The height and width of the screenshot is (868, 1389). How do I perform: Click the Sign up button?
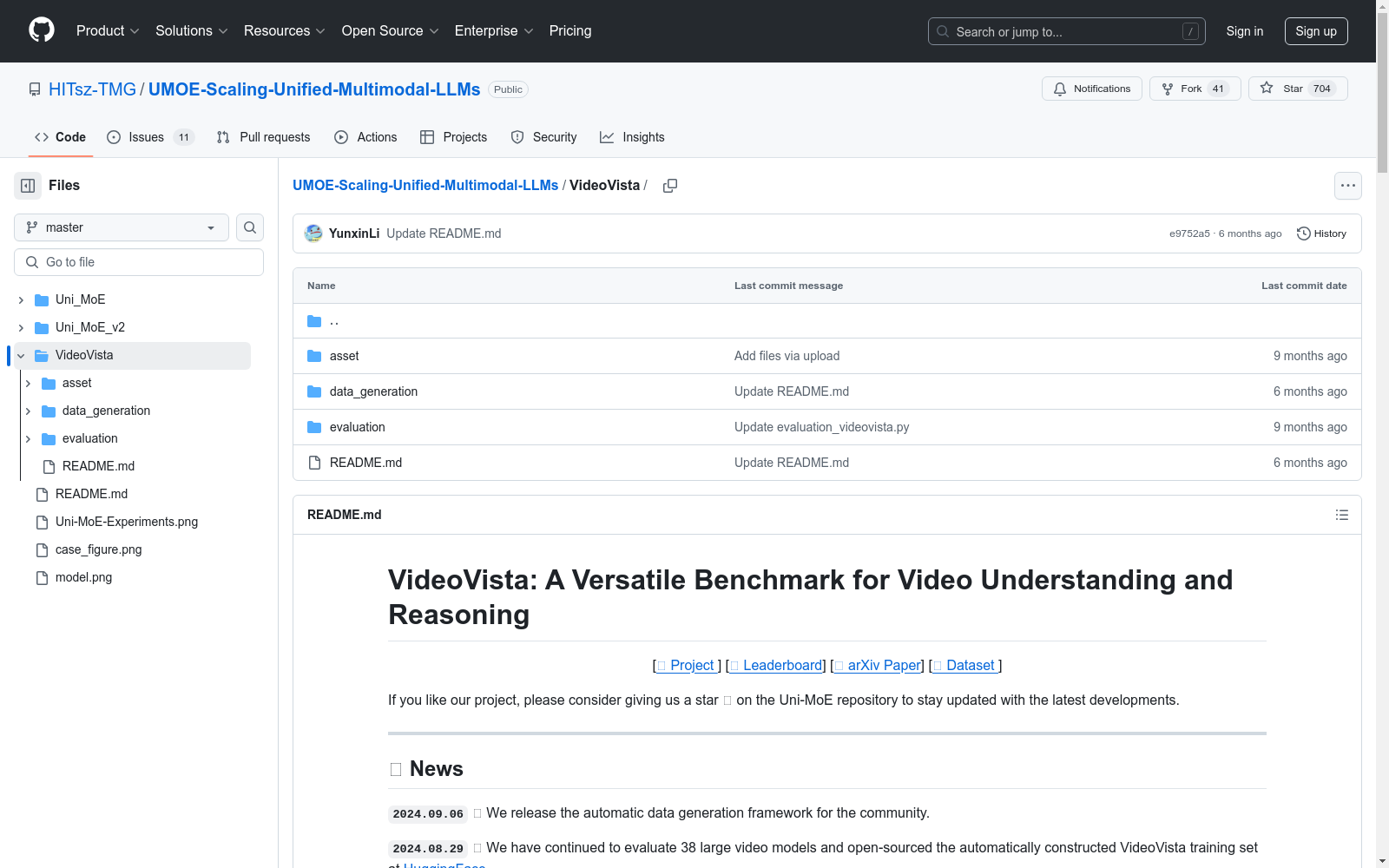click(x=1316, y=31)
